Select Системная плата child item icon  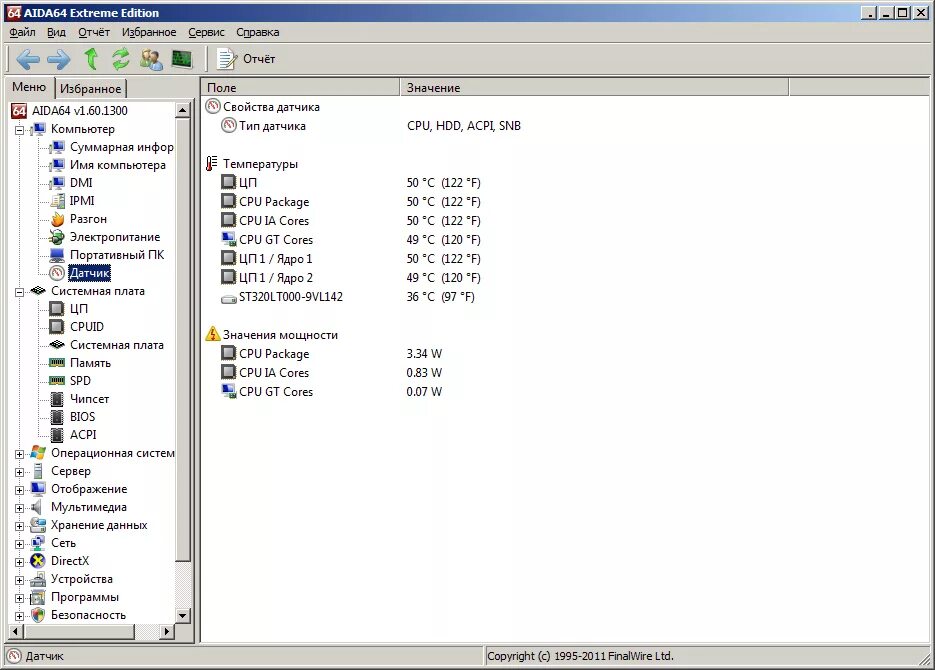[x=57, y=345]
